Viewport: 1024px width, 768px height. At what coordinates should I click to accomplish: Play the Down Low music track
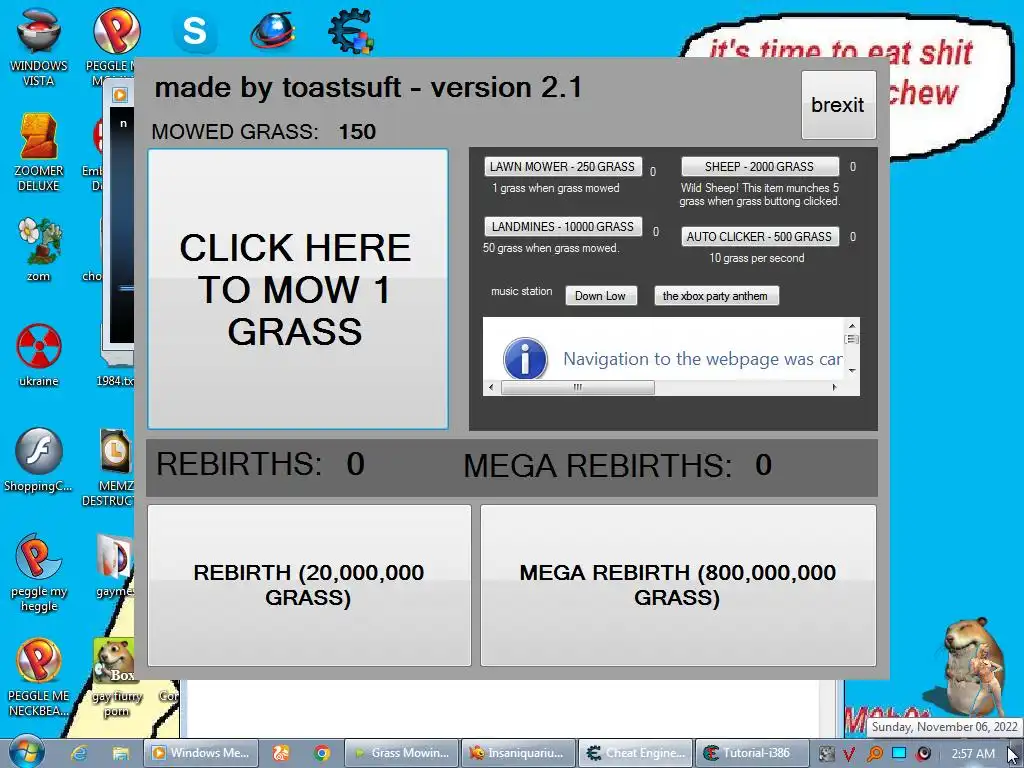click(x=601, y=296)
